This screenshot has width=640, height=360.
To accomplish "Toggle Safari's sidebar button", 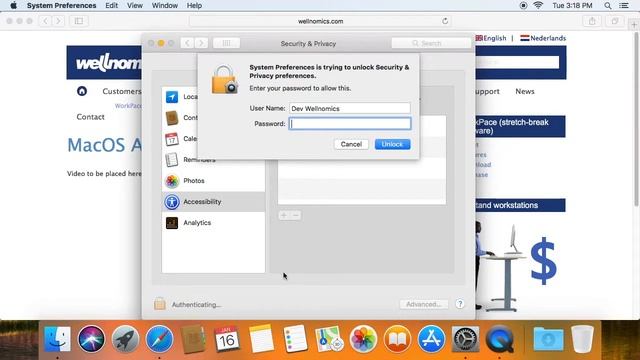I will (79, 21).
